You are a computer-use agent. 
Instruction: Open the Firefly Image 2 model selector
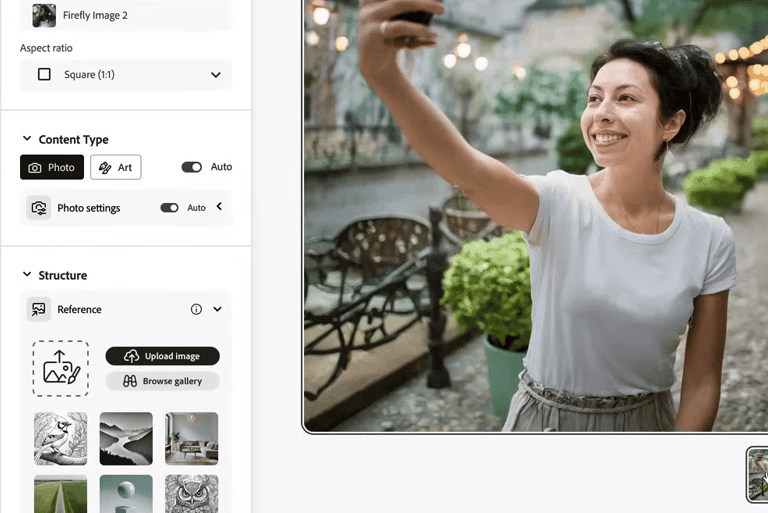[x=126, y=15]
